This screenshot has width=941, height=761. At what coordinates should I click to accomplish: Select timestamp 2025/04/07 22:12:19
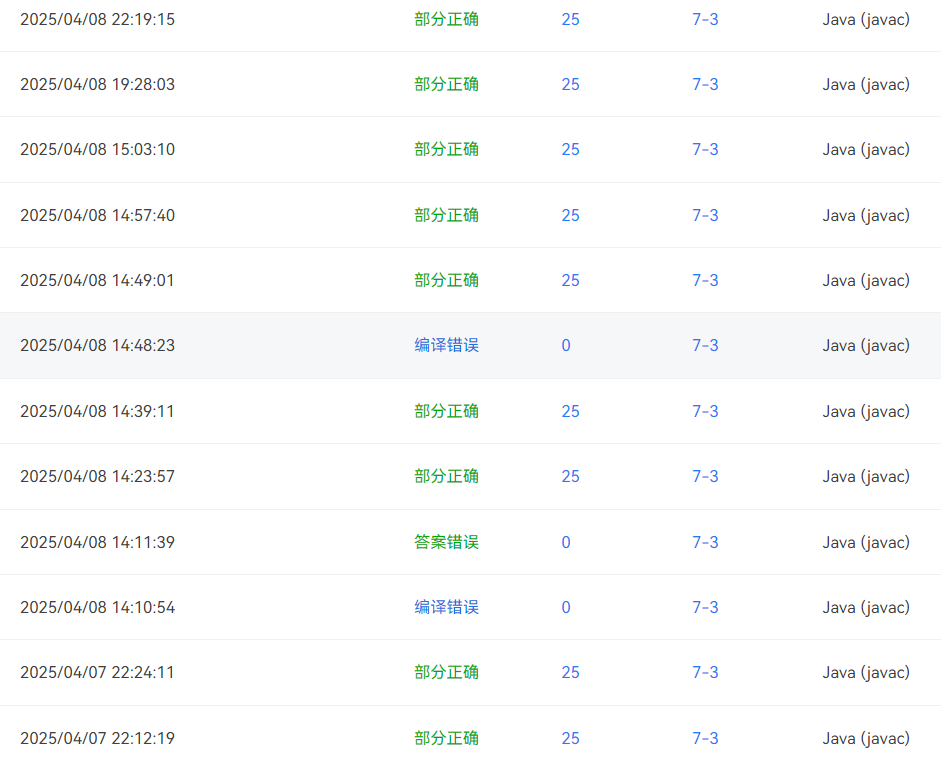pyautogui.click(x=97, y=738)
